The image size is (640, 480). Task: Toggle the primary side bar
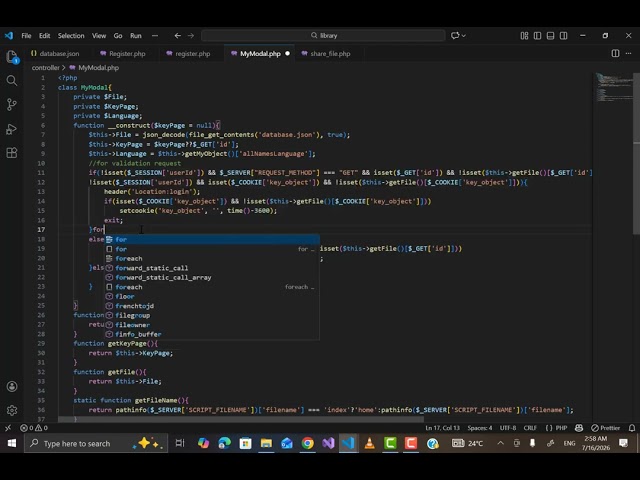pos(537,36)
